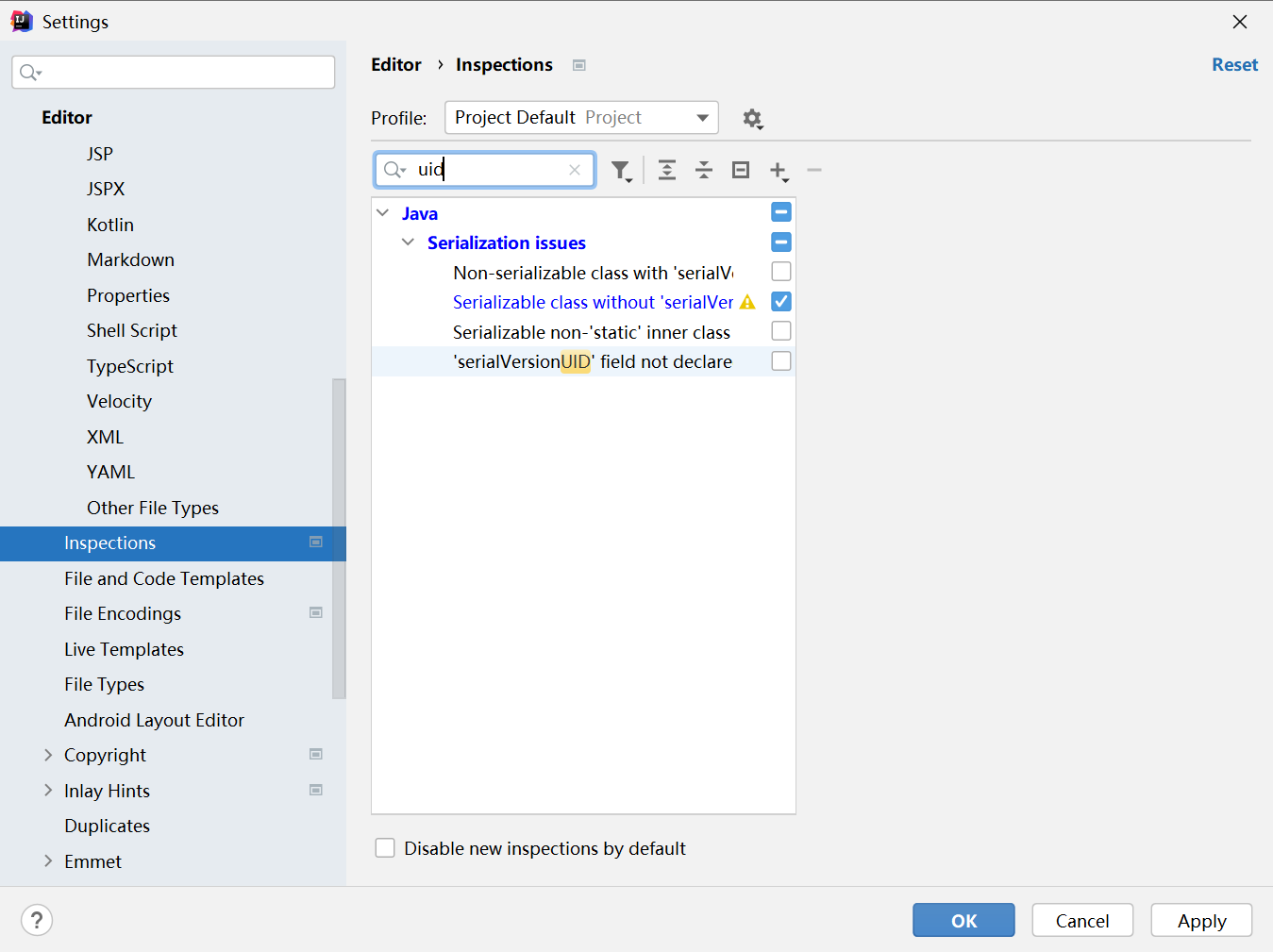
Task: Open Live Templates settings page
Action: (x=124, y=649)
